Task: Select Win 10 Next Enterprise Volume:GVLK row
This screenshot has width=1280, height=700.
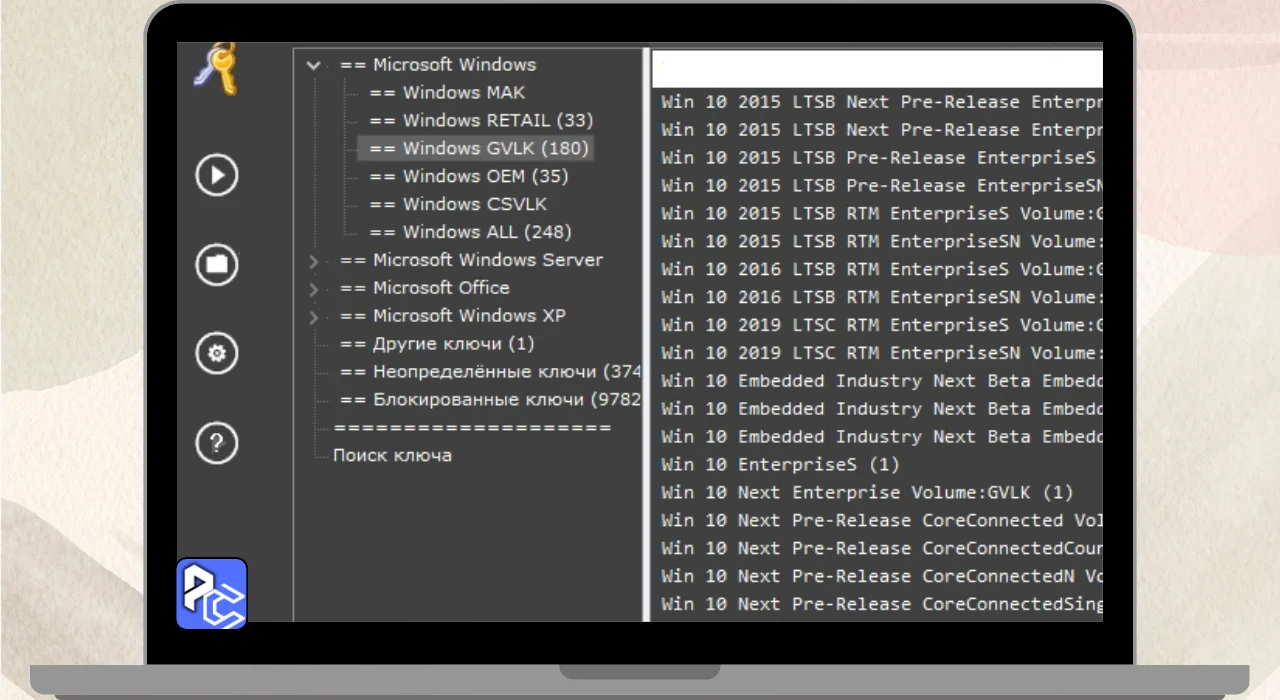Action: pos(866,492)
